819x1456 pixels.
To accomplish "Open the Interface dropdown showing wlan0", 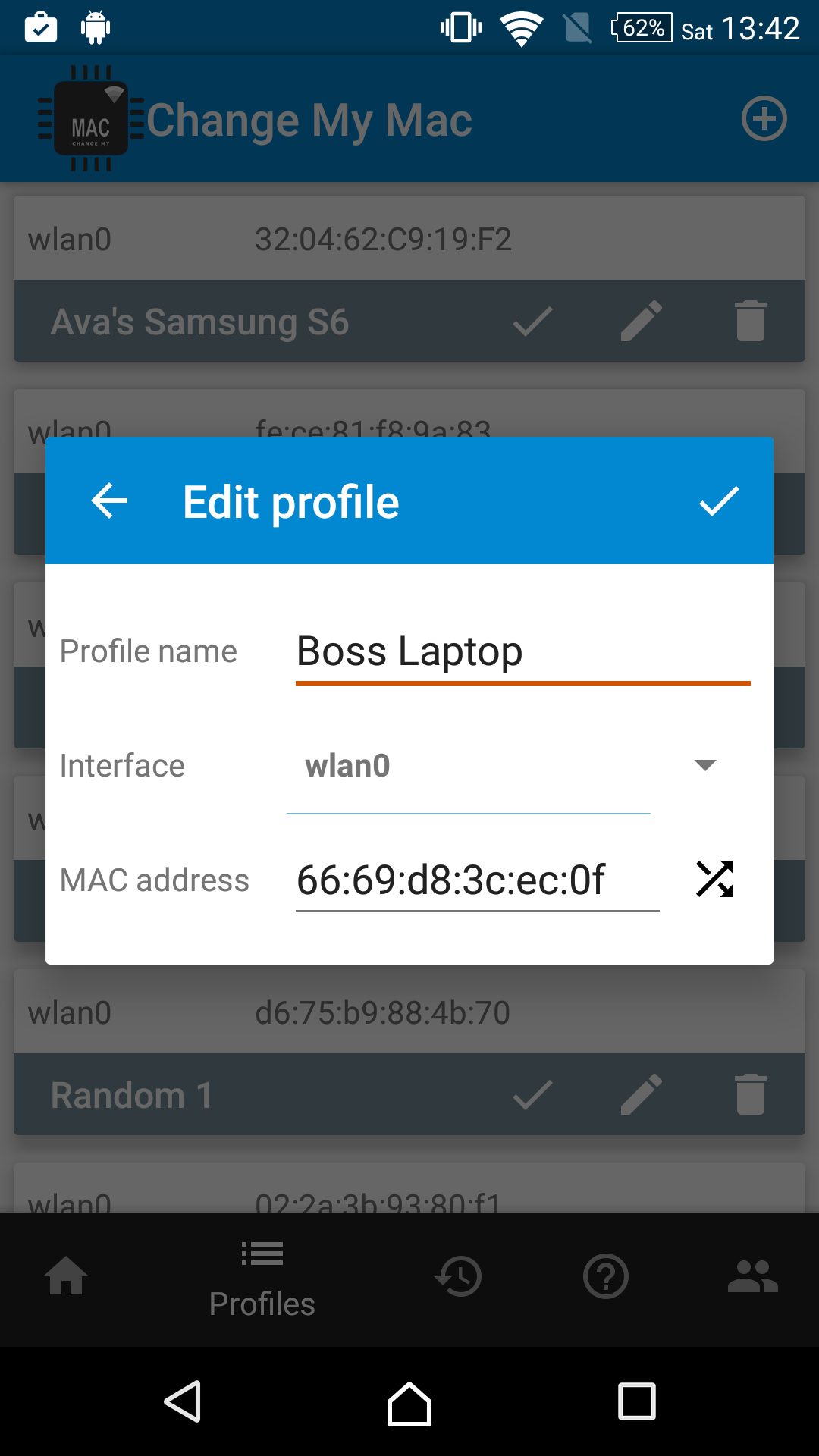I will pos(469,766).
